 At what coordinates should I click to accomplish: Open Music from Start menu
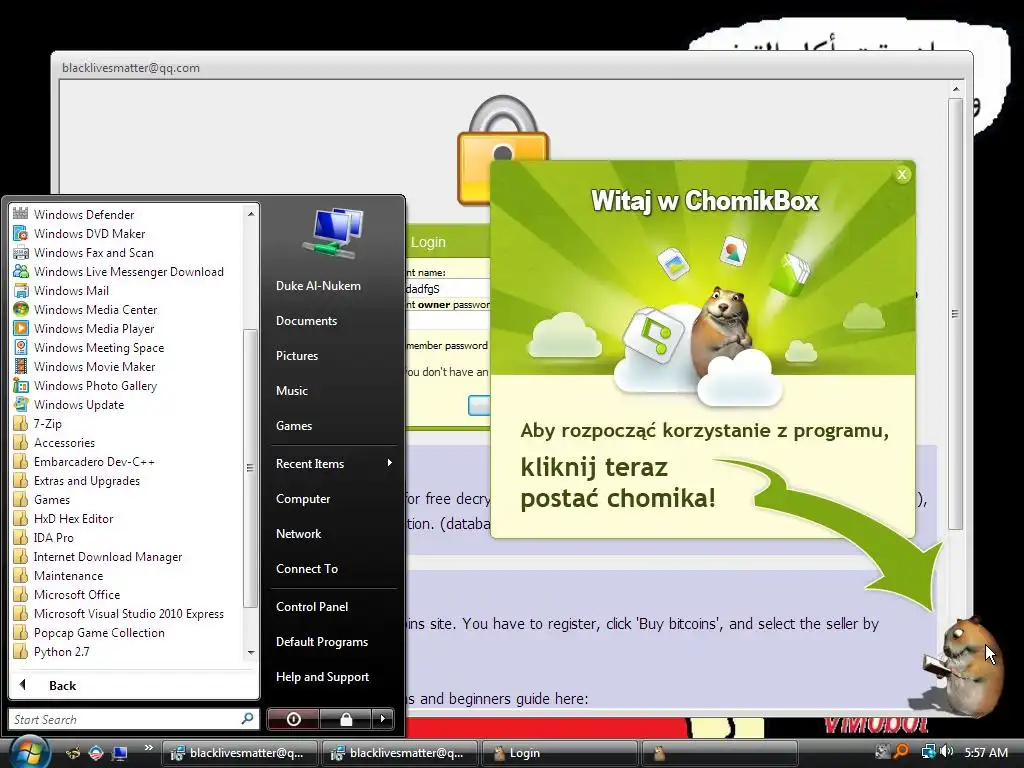(291, 391)
